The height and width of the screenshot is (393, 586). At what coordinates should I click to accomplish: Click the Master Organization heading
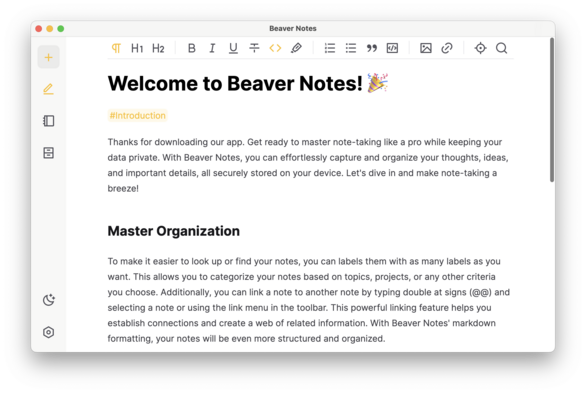[x=173, y=231]
